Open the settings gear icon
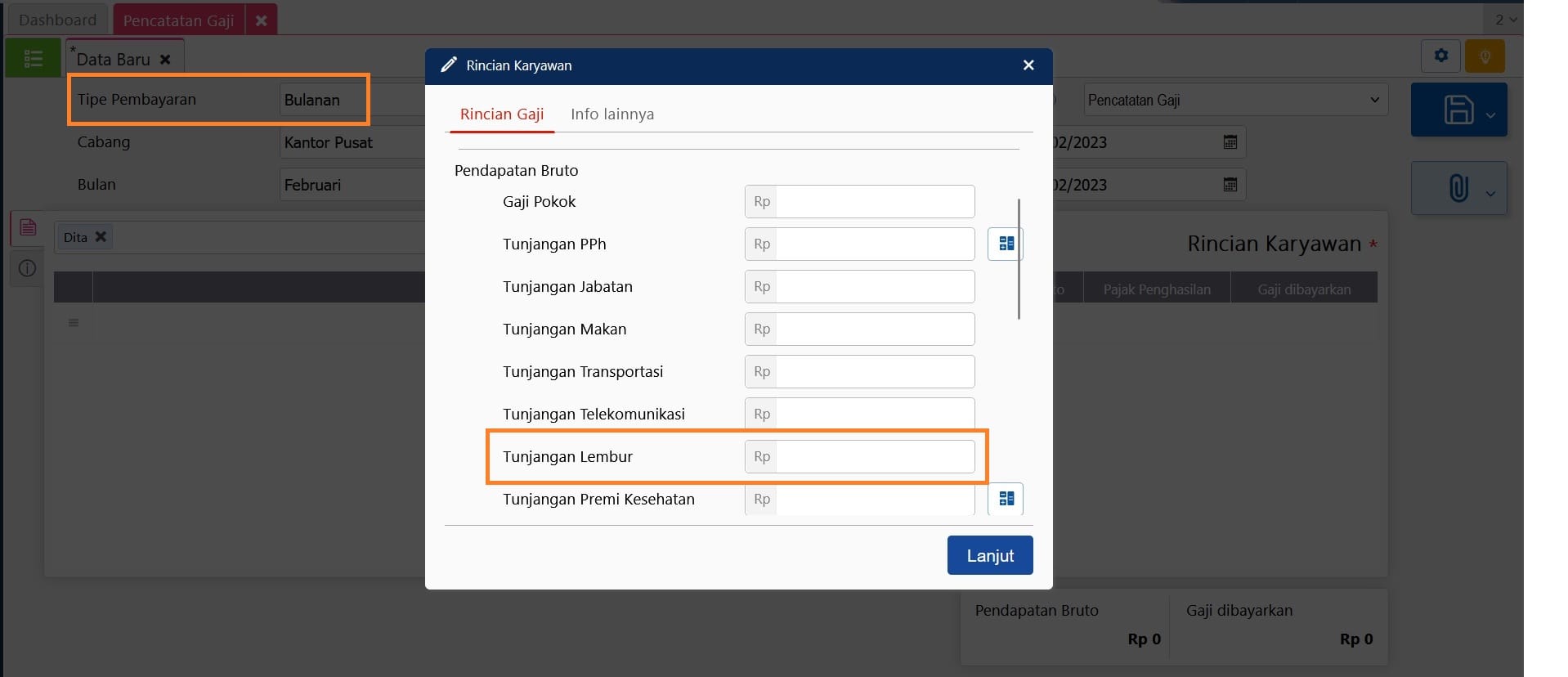Image resolution: width=1568 pixels, height=677 pixels. [1440, 56]
